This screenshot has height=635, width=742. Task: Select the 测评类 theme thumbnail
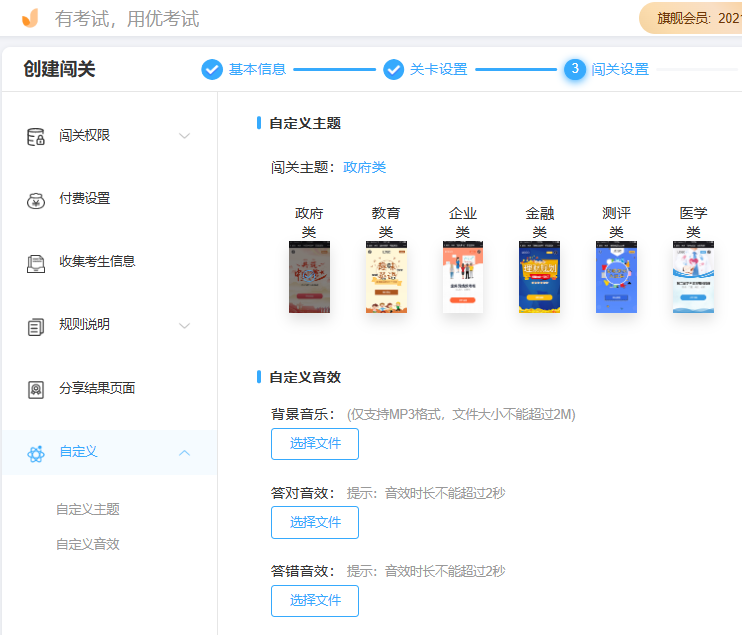click(616, 277)
